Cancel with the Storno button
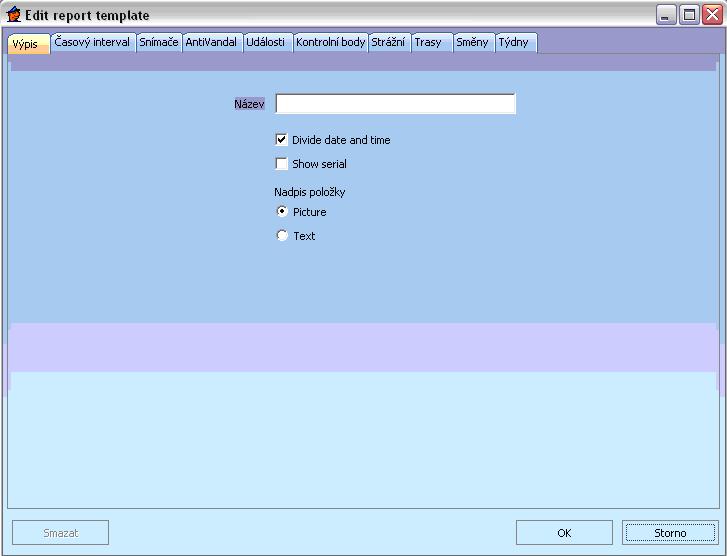This screenshot has width=727, height=556. point(670,532)
